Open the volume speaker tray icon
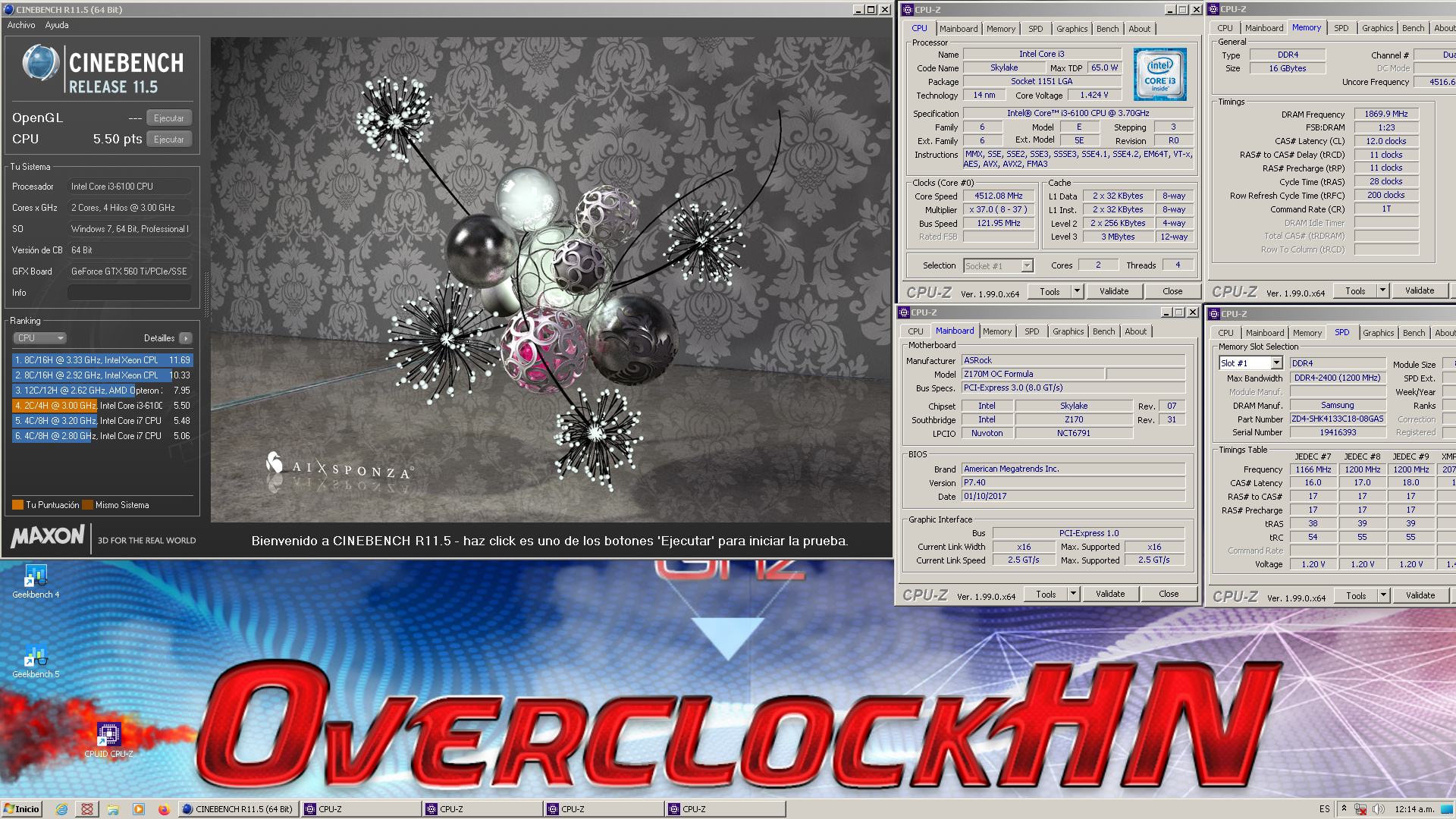Screen dimensions: 1456x819 coord(1378,809)
